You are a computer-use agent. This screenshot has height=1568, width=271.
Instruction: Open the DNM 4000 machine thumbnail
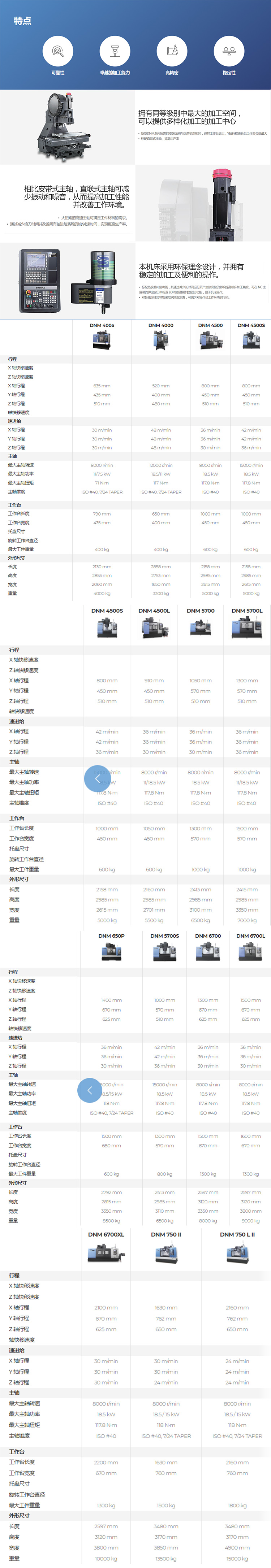[161, 340]
